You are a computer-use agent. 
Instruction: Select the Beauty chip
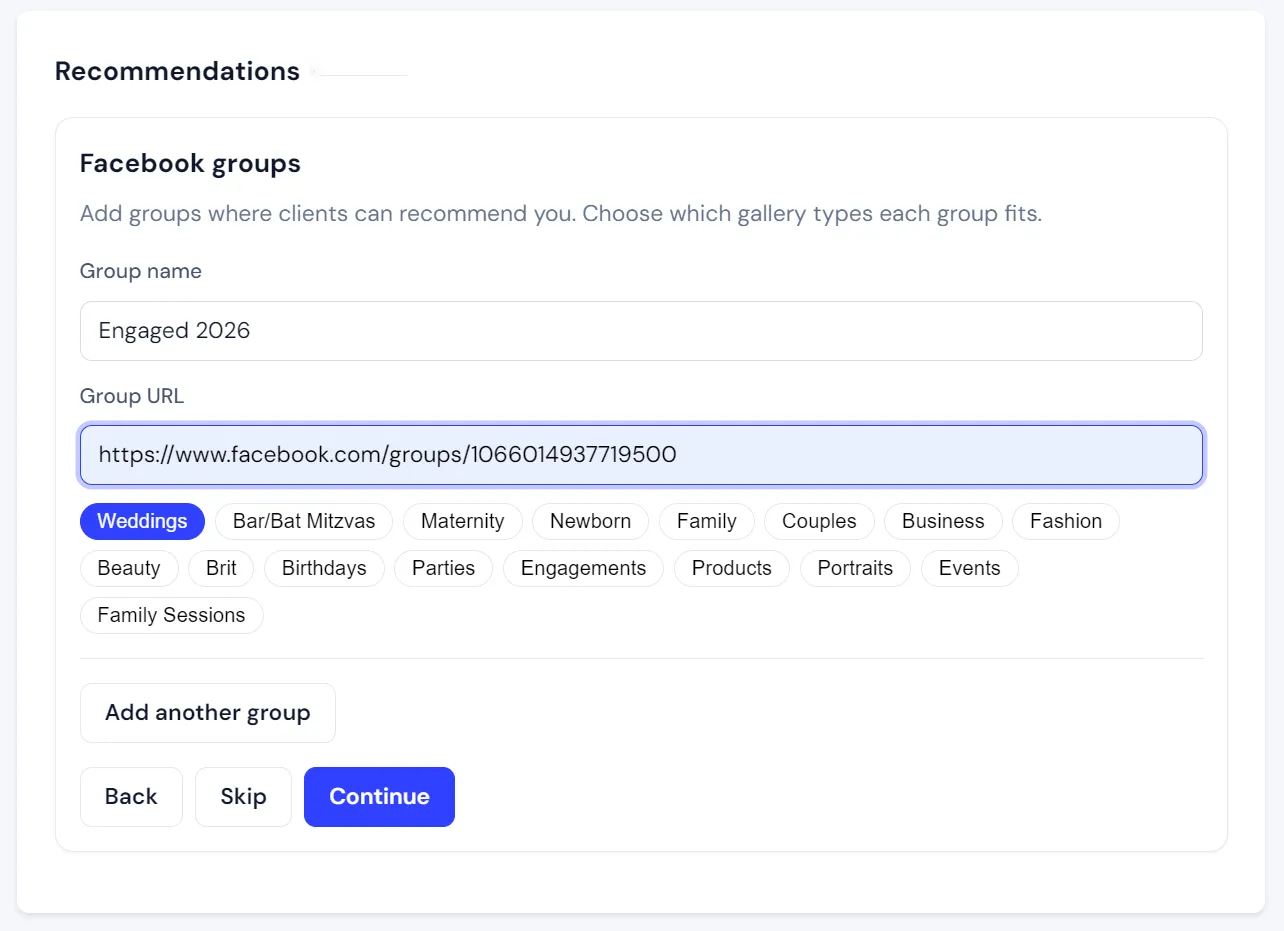coord(129,568)
